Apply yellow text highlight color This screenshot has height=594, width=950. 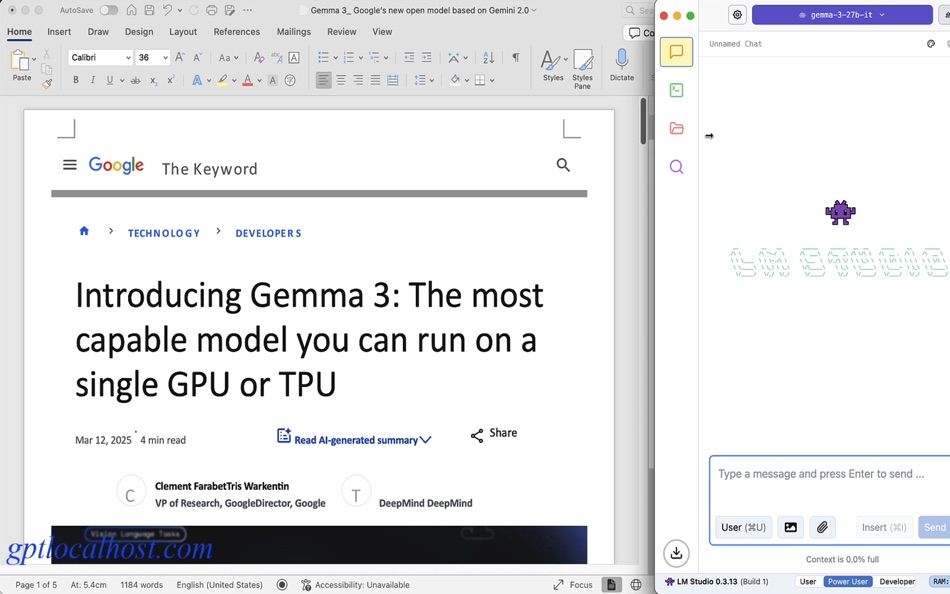[222, 80]
